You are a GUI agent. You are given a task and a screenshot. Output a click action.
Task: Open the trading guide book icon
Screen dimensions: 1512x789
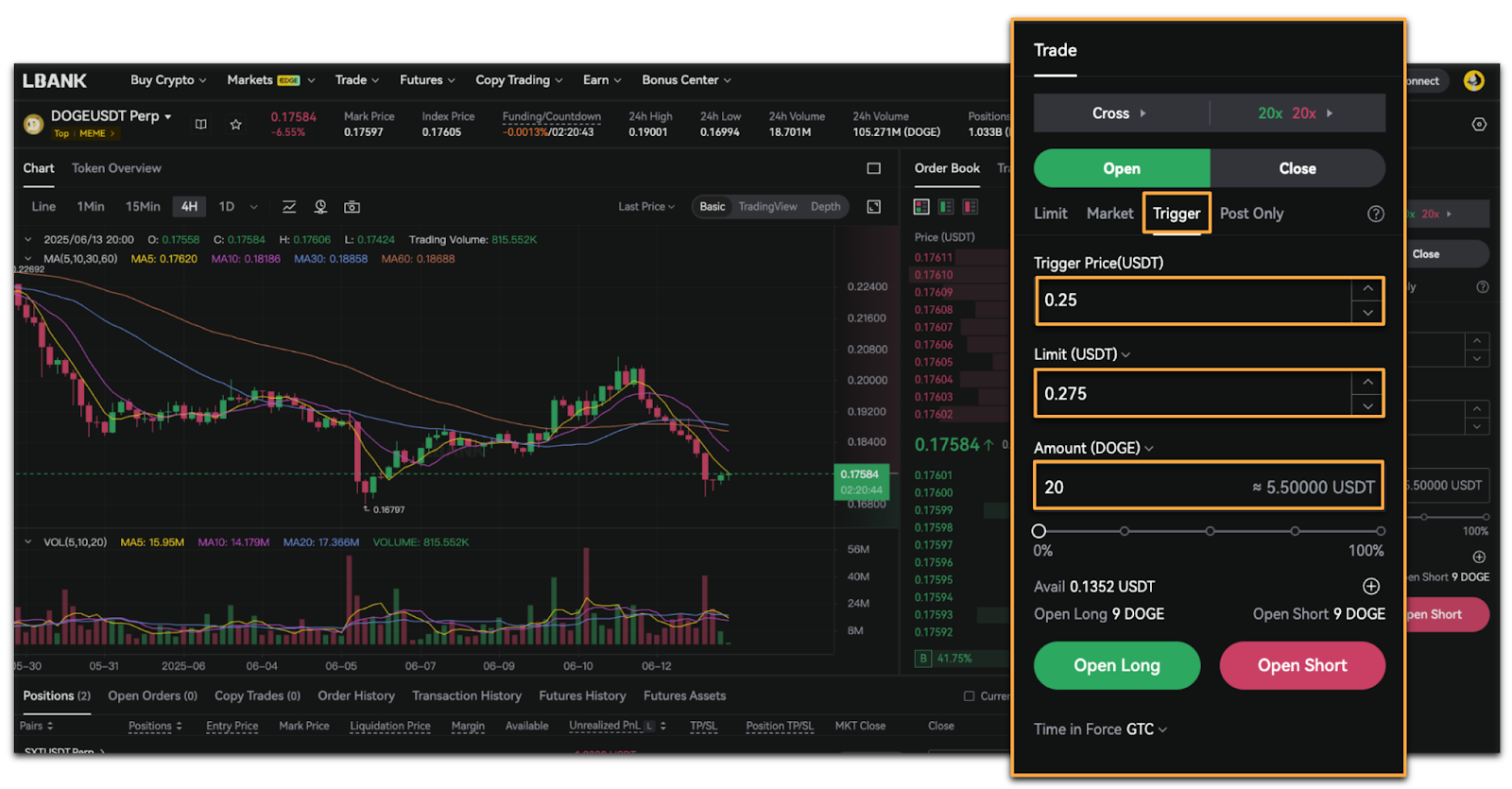point(201,125)
